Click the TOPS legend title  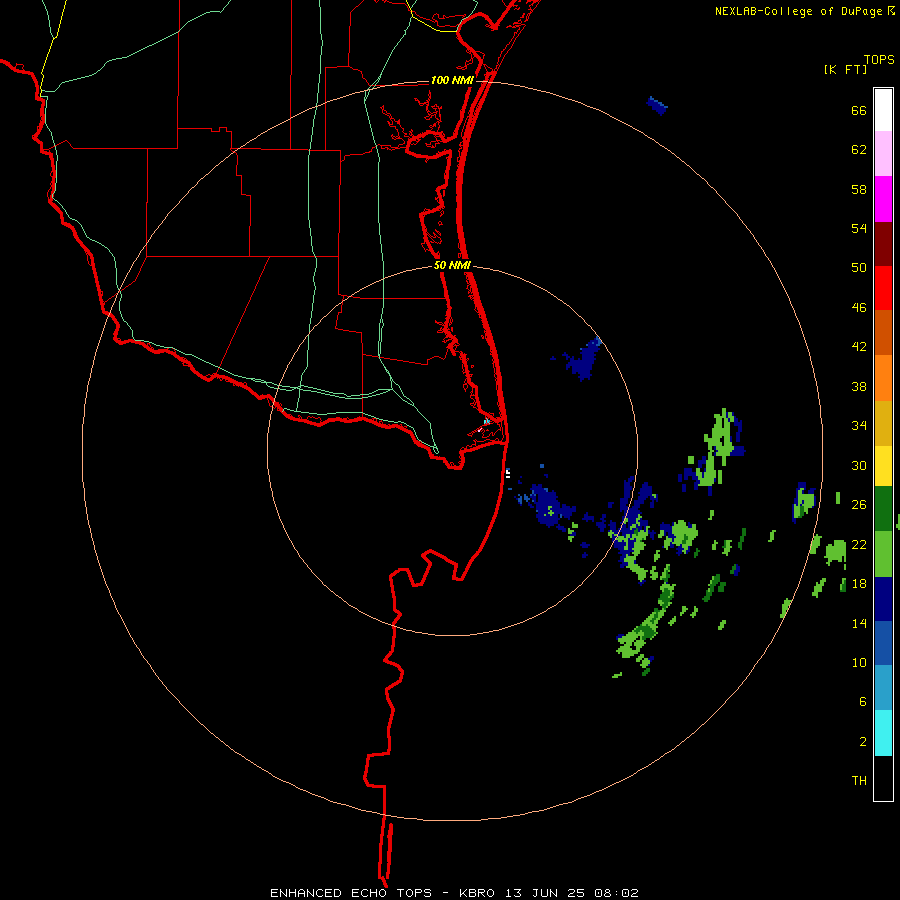coord(879,60)
